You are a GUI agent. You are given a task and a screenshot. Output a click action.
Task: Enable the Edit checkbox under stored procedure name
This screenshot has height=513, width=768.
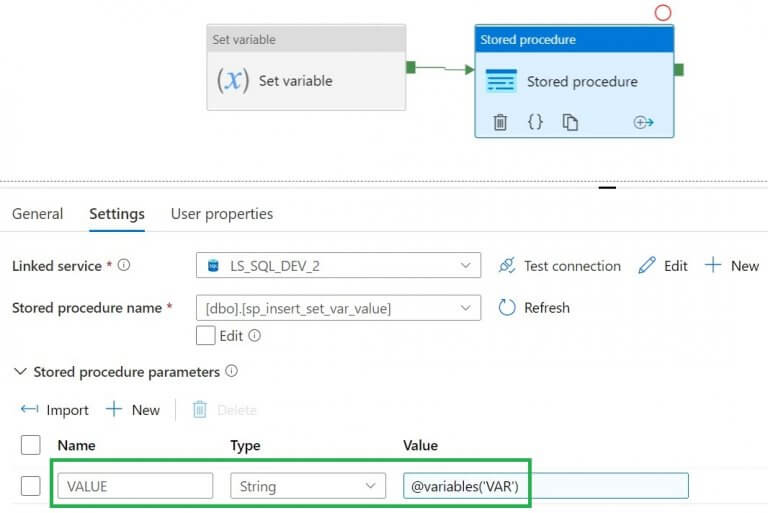pyautogui.click(x=206, y=336)
